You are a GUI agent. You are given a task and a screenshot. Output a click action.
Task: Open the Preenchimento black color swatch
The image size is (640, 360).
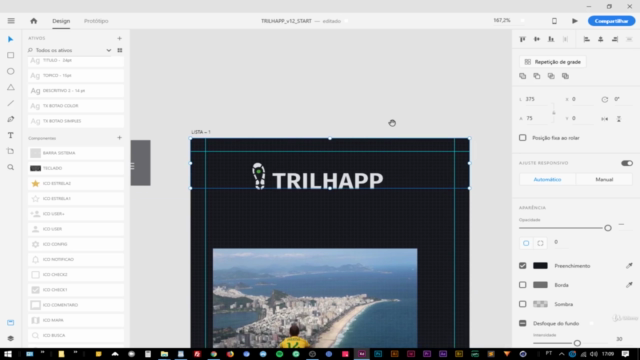pos(540,266)
